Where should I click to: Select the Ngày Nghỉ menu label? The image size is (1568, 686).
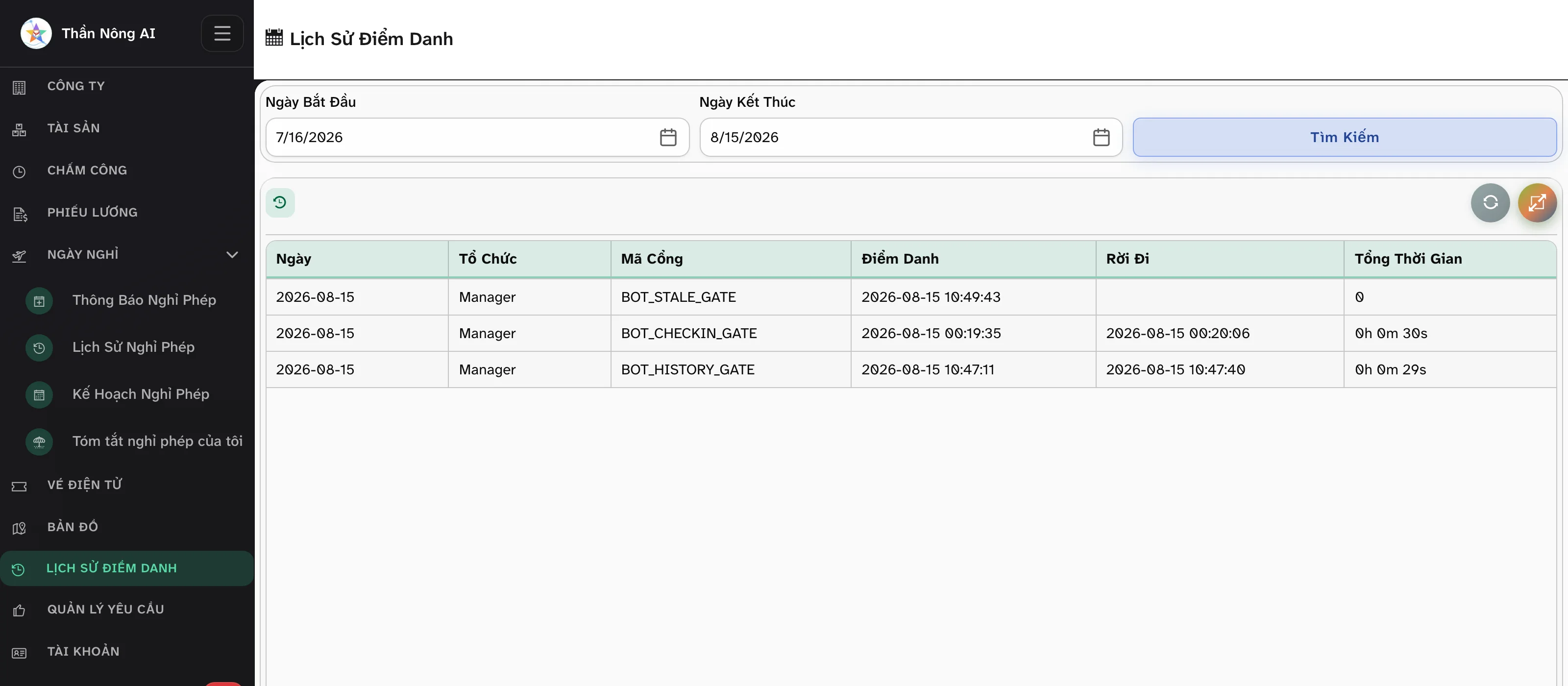coord(83,254)
